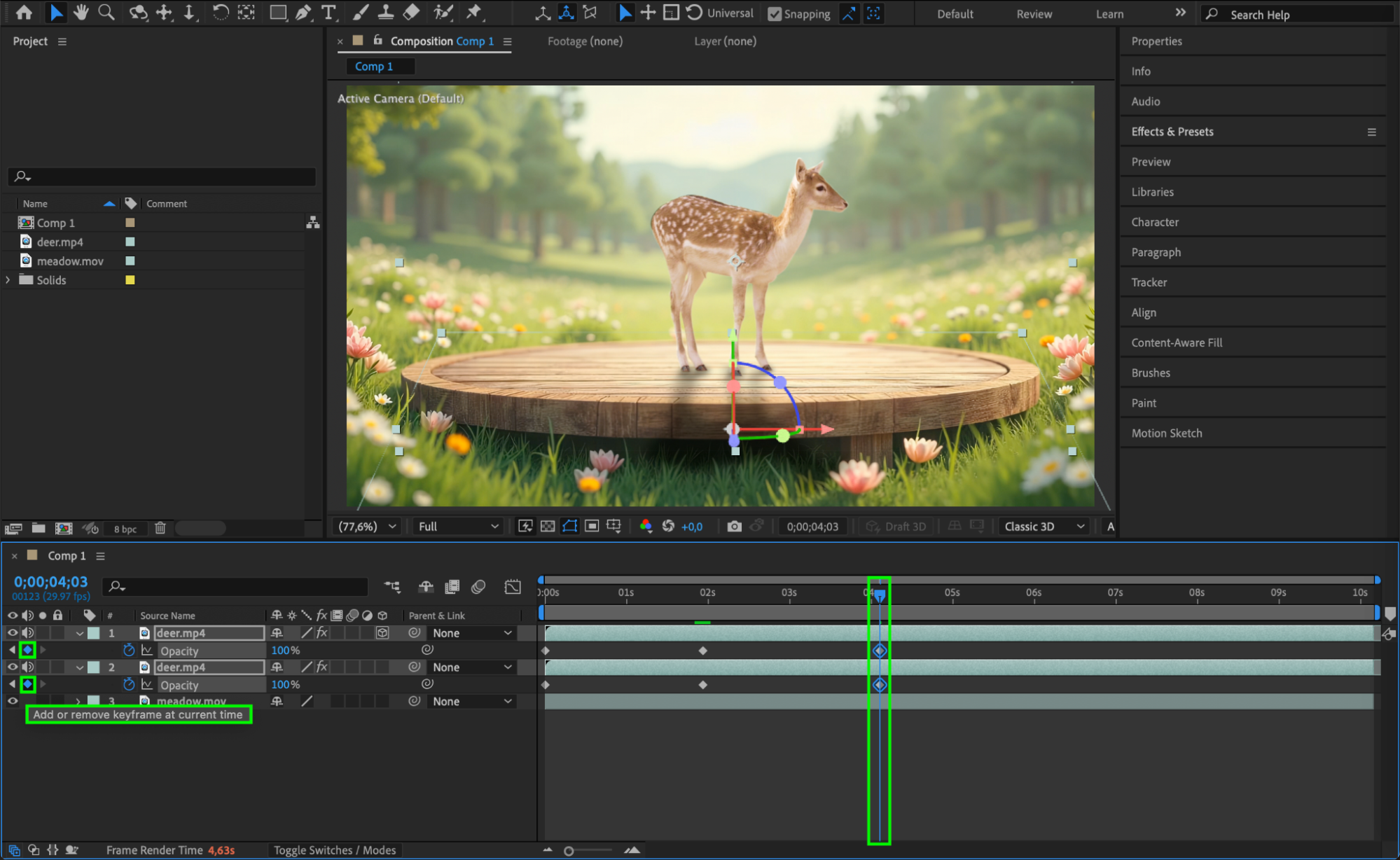Image resolution: width=1400 pixels, height=860 pixels.
Task: Select the Zoom tool magnifier
Action: [x=106, y=13]
